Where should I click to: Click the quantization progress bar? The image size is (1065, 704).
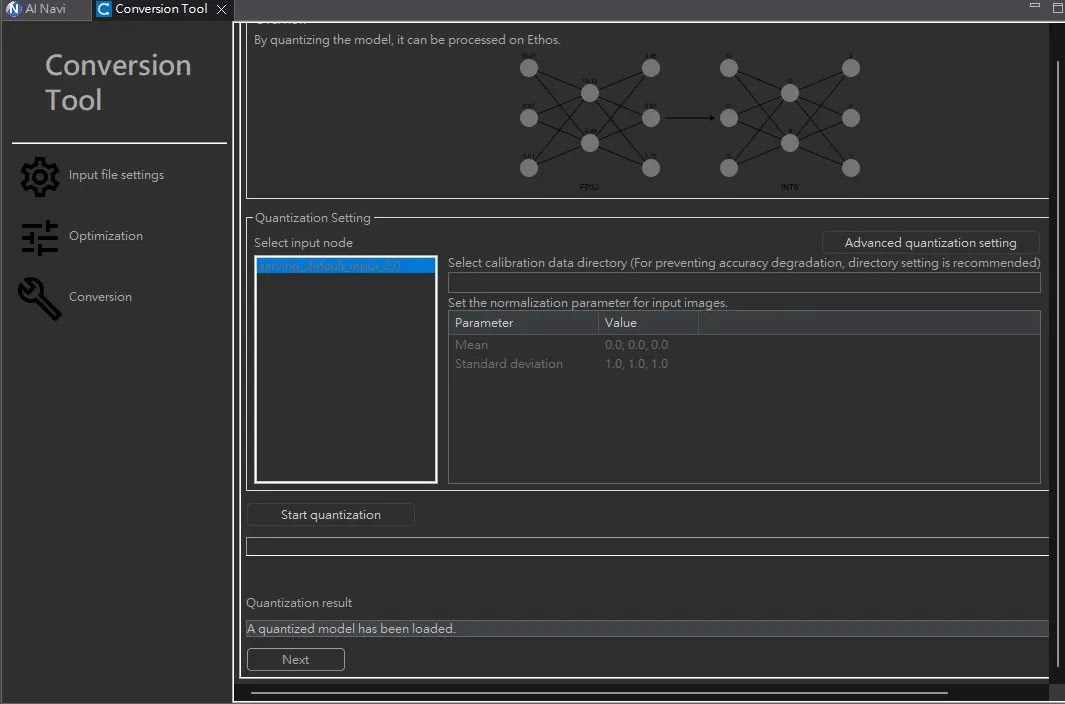(x=647, y=546)
